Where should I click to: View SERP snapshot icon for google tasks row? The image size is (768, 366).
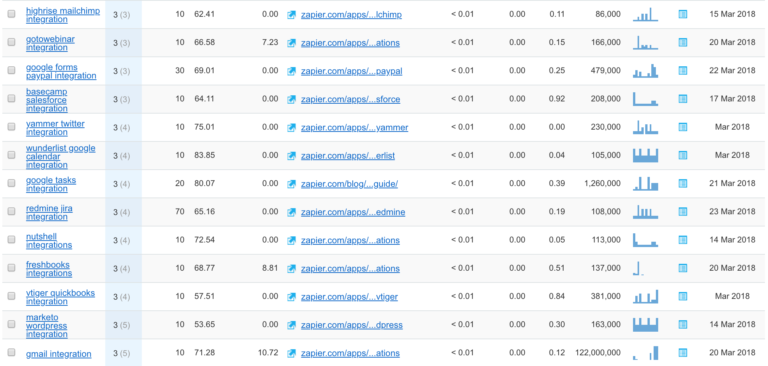[x=683, y=184]
